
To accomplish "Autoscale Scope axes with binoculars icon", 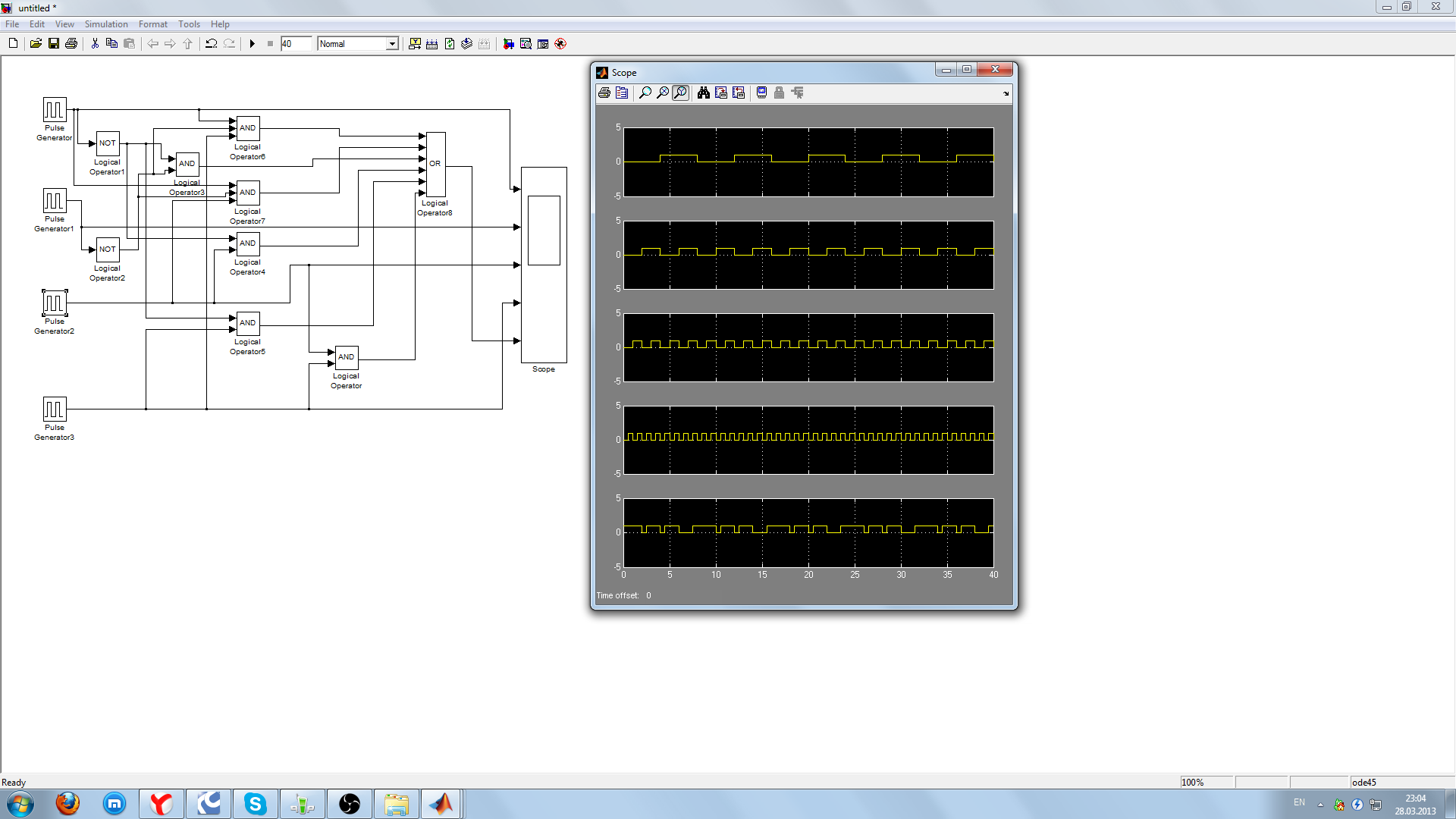I will [704, 93].
